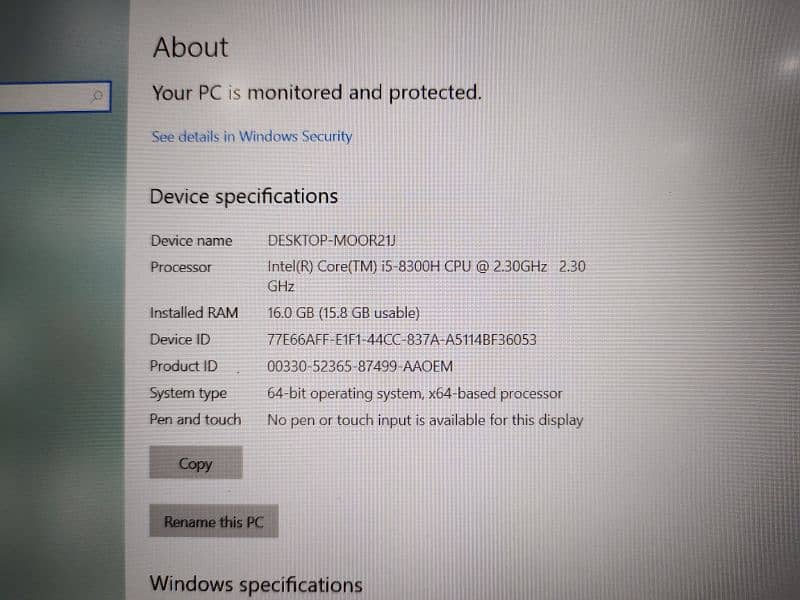Click the Product ID value 00330-52365-87499-AAOEM
The image size is (800, 600).
click(360, 366)
